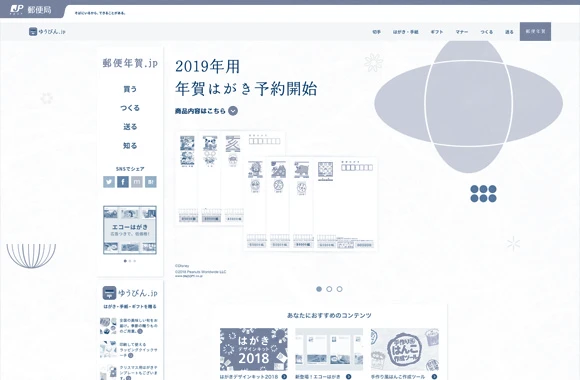This screenshot has height=380, width=580.
Task: Click the つくる link in the sidebar
Action: pos(130,108)
